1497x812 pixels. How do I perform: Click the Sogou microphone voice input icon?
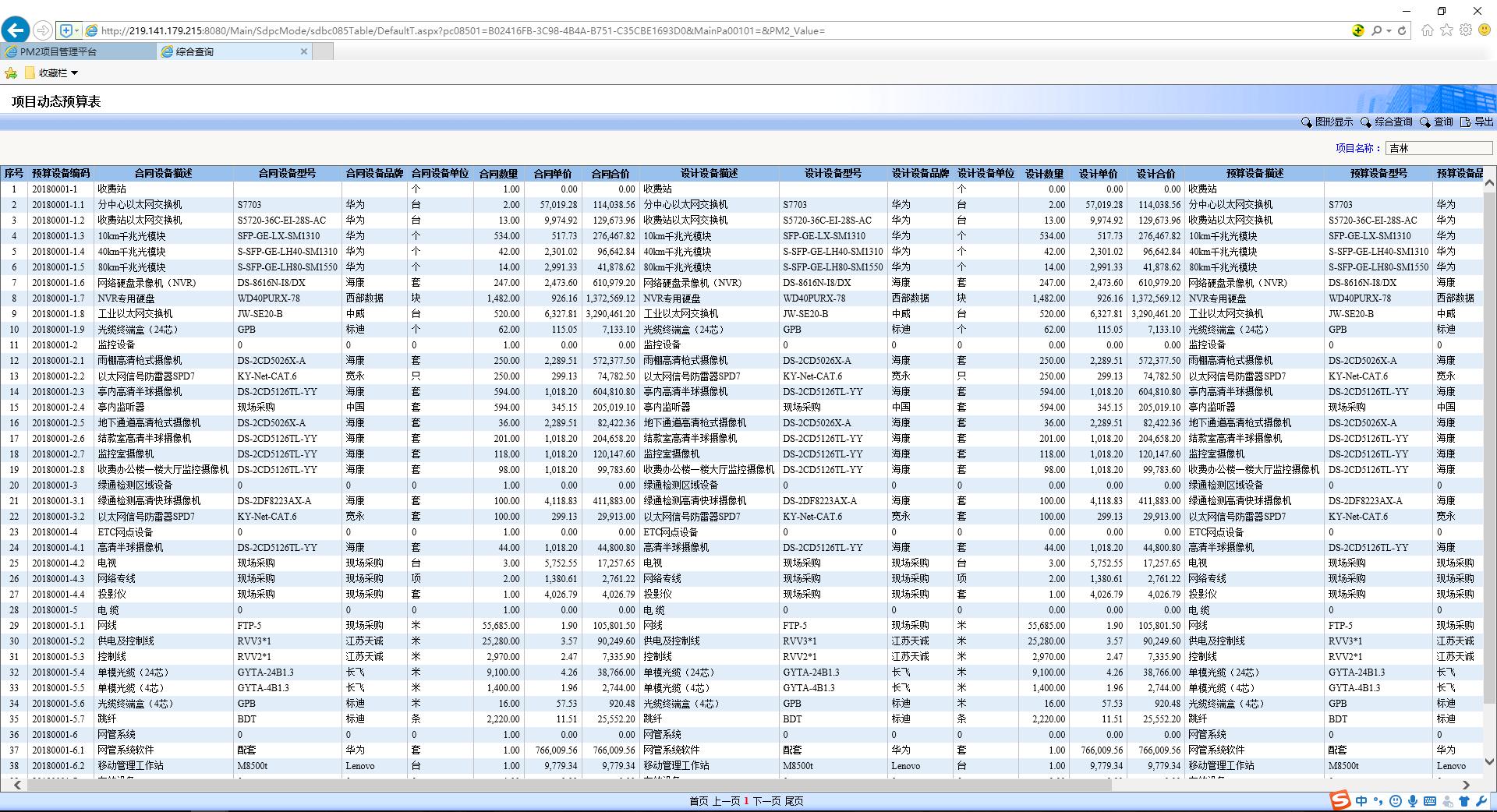tap(1412, 801)
